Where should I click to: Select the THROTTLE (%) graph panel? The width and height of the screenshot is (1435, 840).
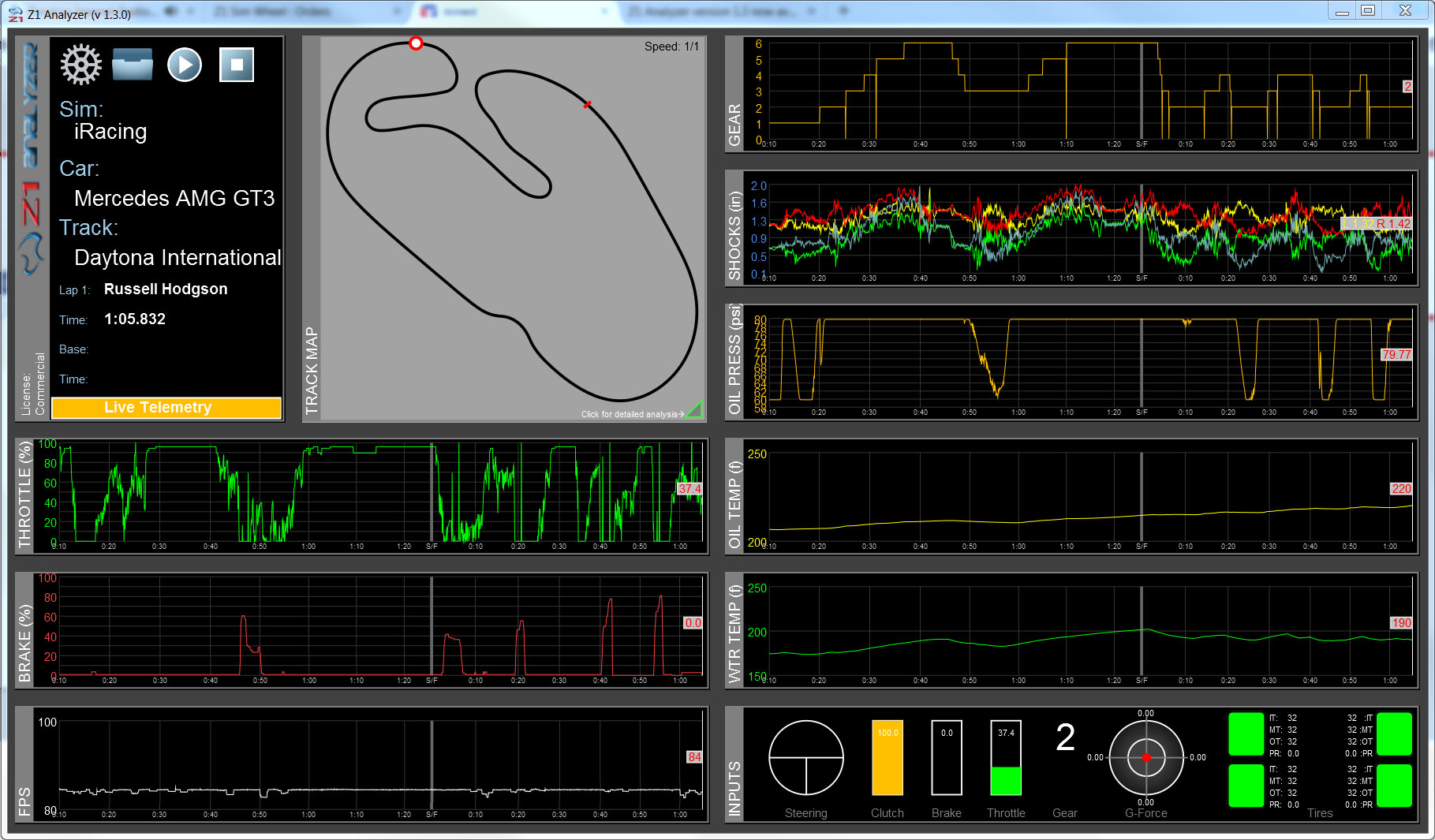[362, 497]
